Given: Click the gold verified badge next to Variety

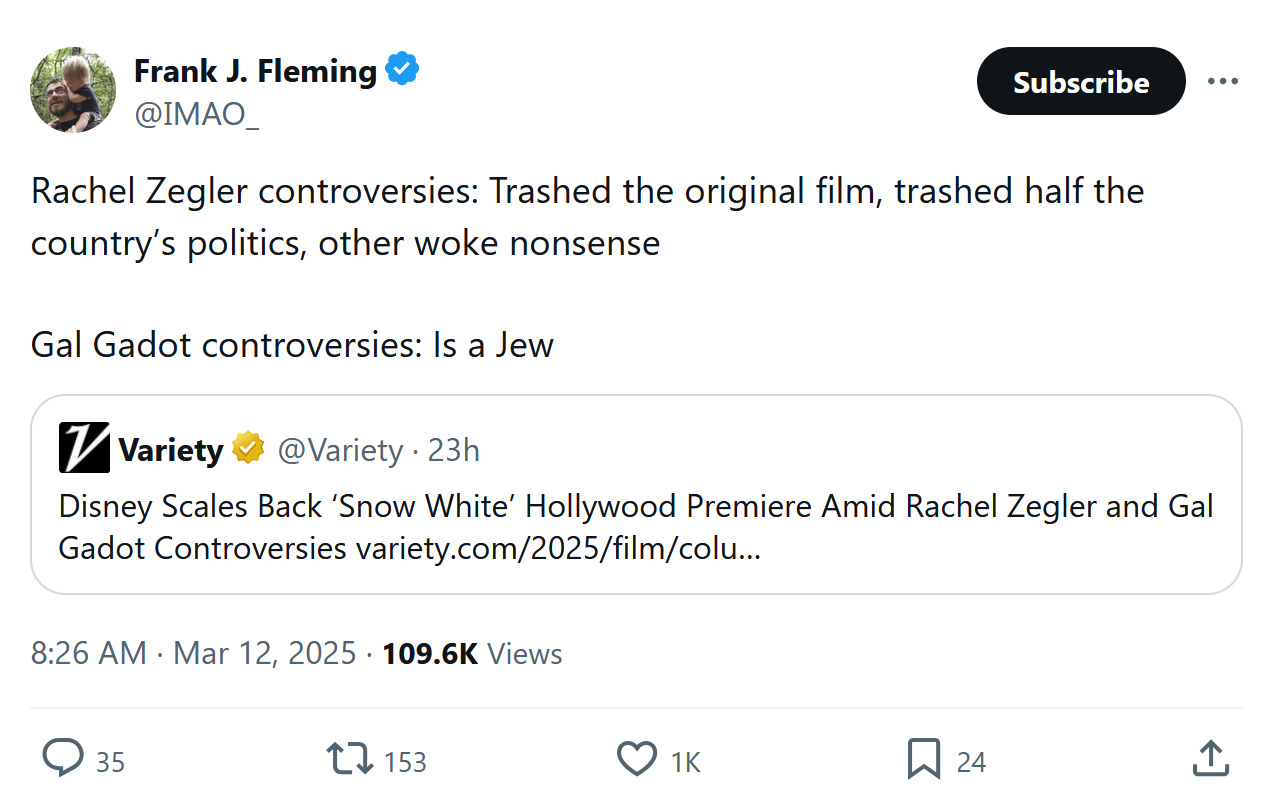Looking at the screenshot, I should [248, 449].
